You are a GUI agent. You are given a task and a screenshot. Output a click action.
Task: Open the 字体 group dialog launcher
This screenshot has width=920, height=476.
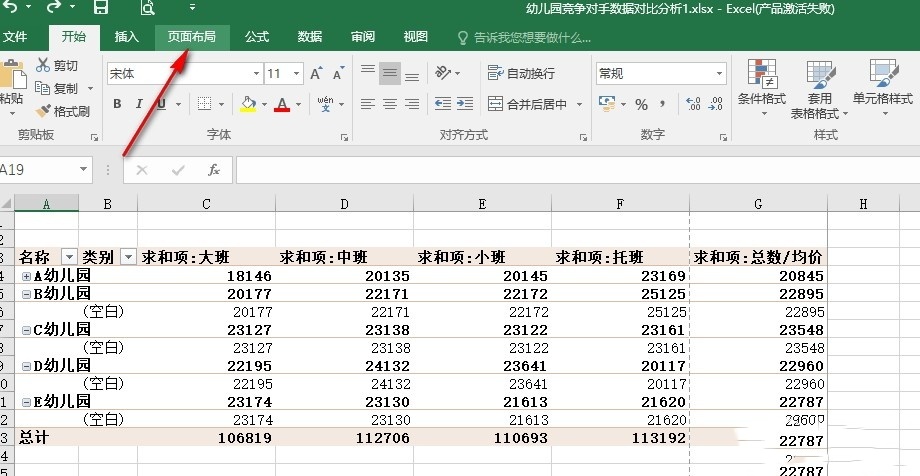click(x=344, y=137)
